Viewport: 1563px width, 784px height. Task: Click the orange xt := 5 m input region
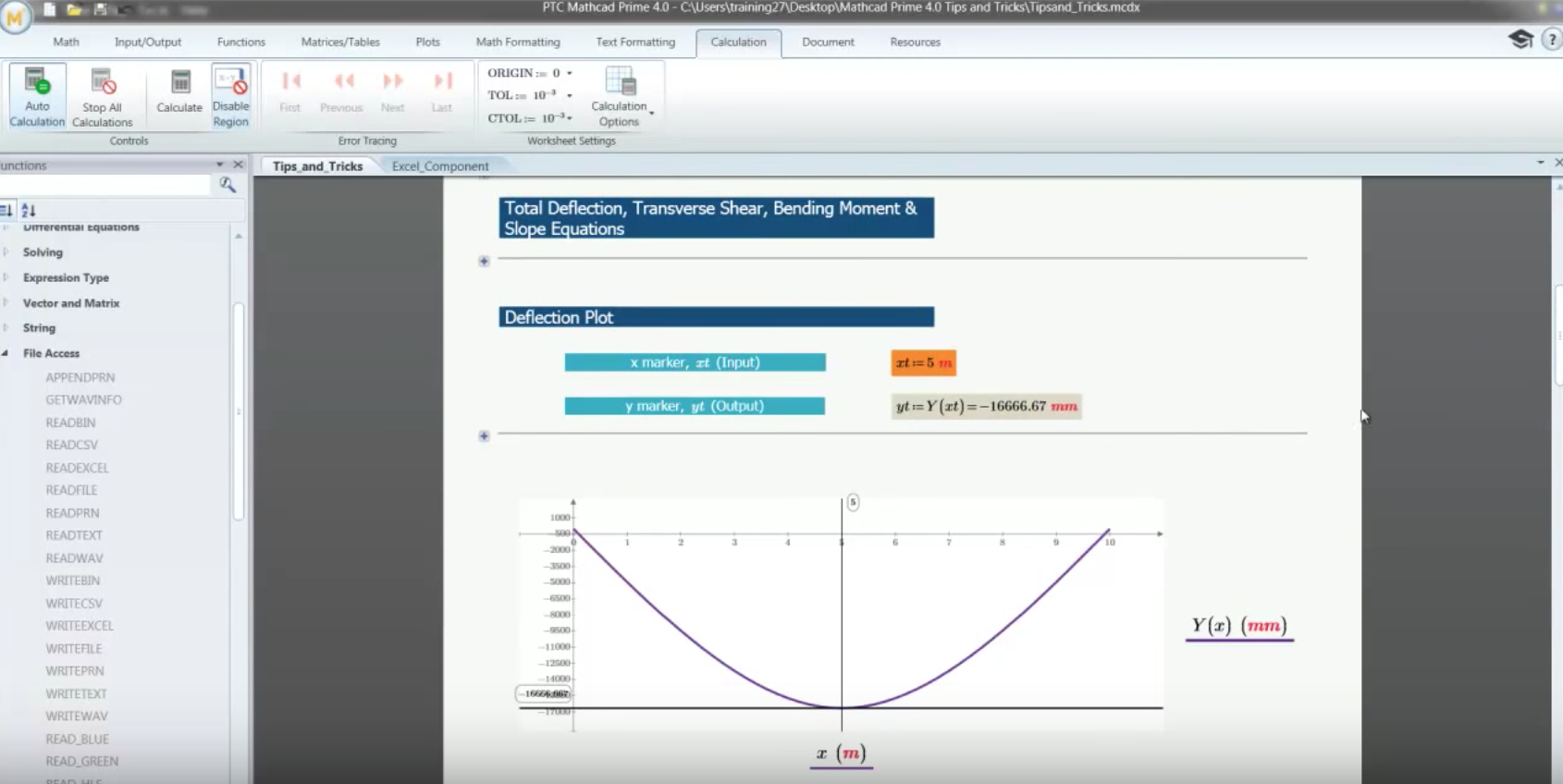point(923,362)
